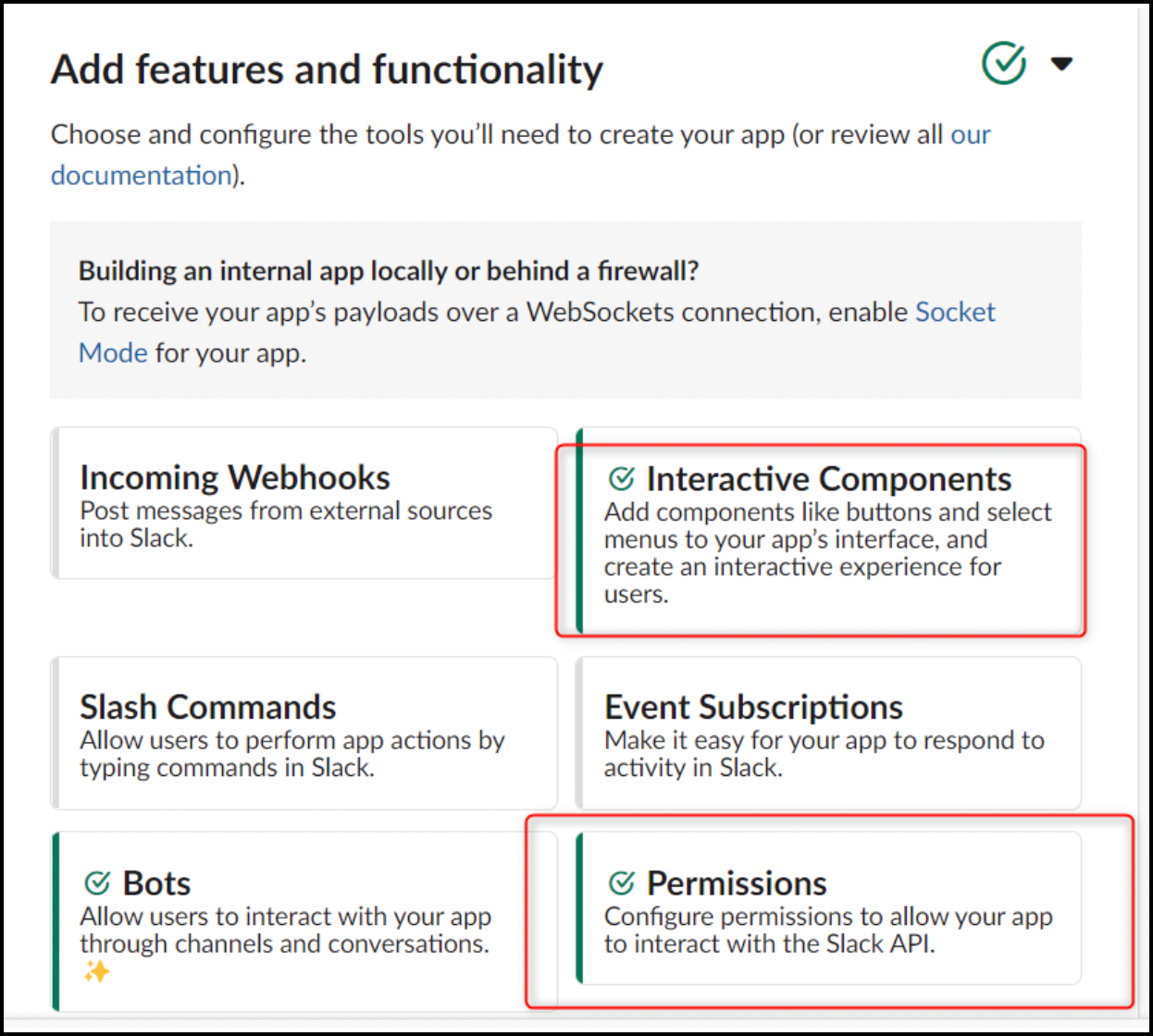Click the checkmark icon beside Bots
This screenshot has width=1153, height=1036.
[x=97, y=883]
